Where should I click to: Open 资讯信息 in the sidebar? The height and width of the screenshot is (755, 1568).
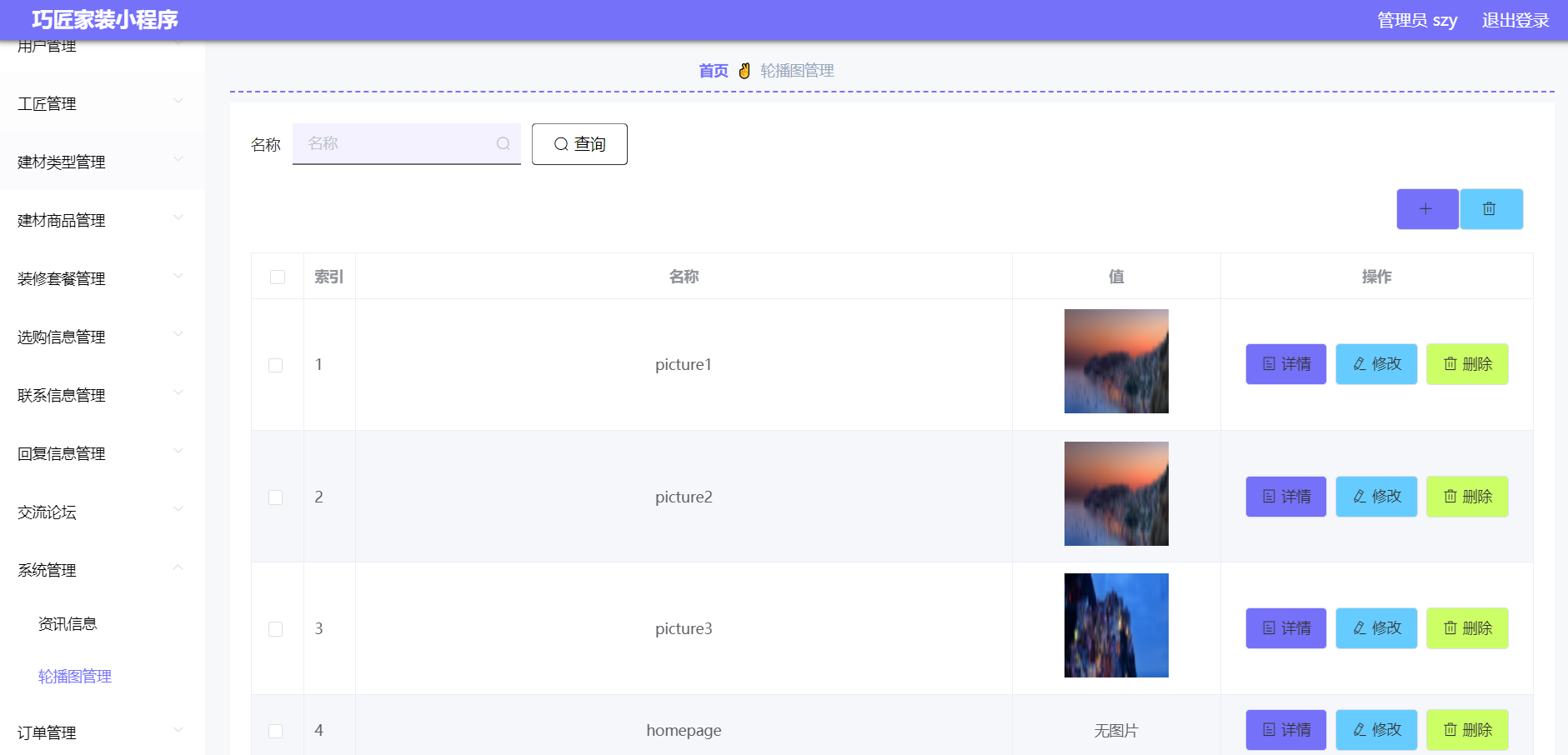(x=68, y=622)
